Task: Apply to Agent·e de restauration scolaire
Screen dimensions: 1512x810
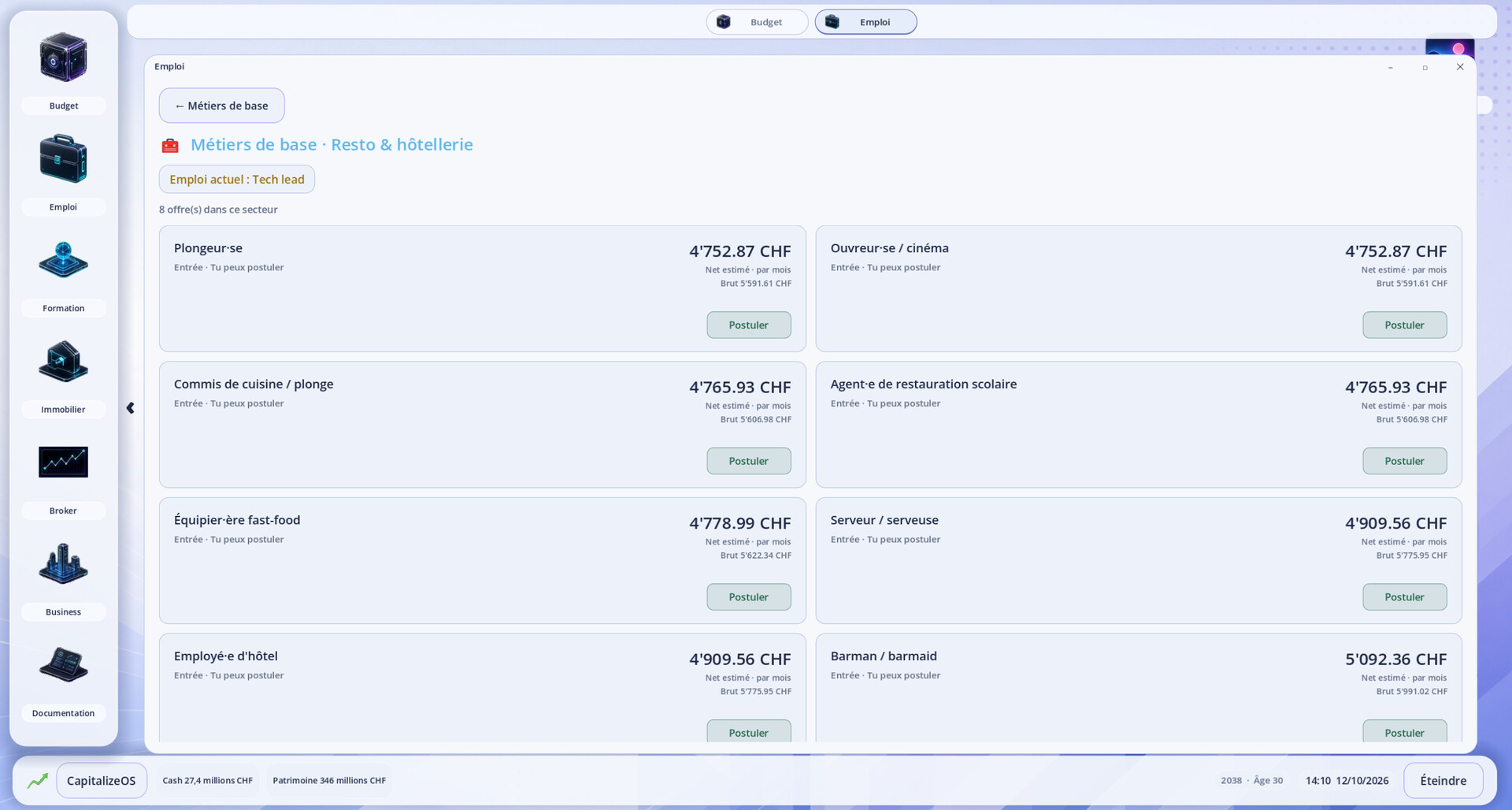Action: tap(1404, 461)
